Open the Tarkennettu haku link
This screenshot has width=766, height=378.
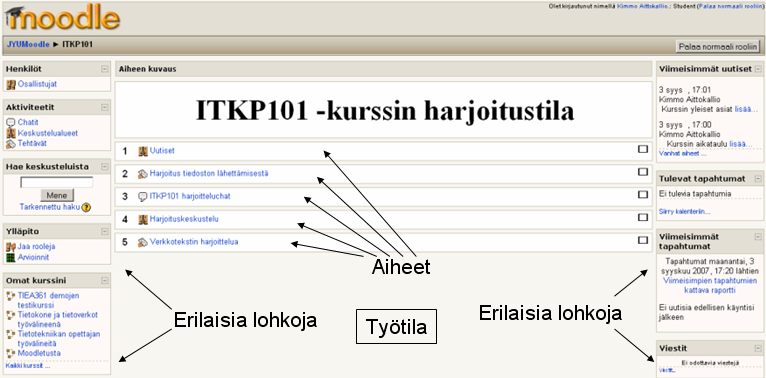[49, 207]
